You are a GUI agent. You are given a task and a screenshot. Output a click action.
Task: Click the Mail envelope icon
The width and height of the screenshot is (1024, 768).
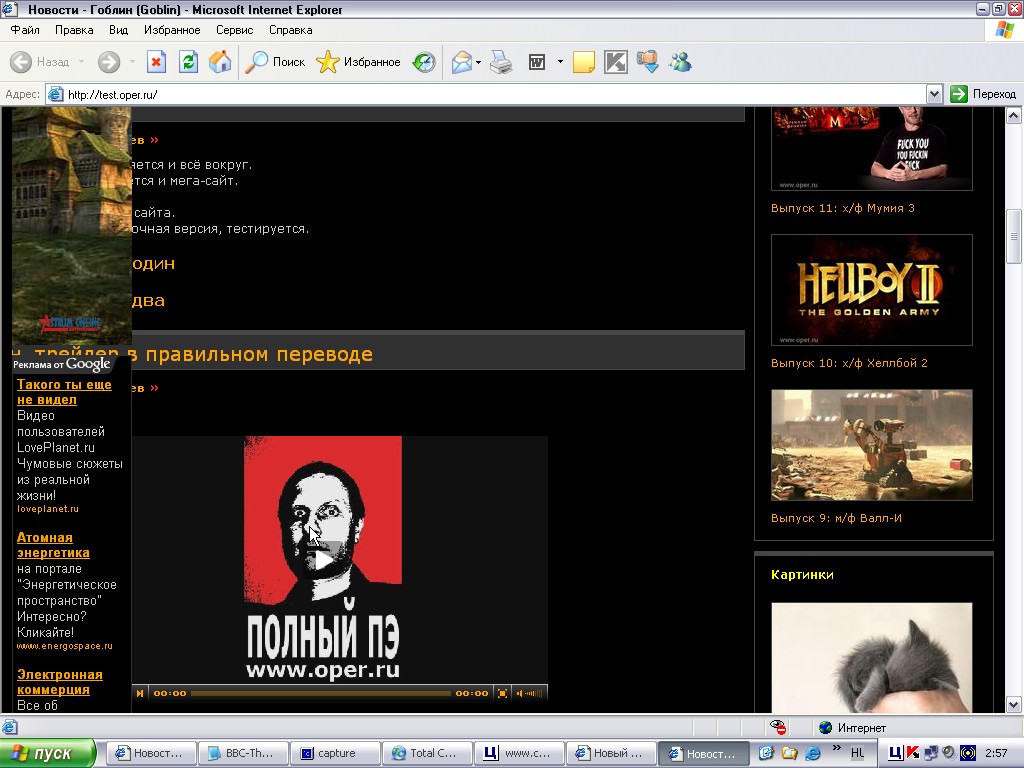click(461, 62)
